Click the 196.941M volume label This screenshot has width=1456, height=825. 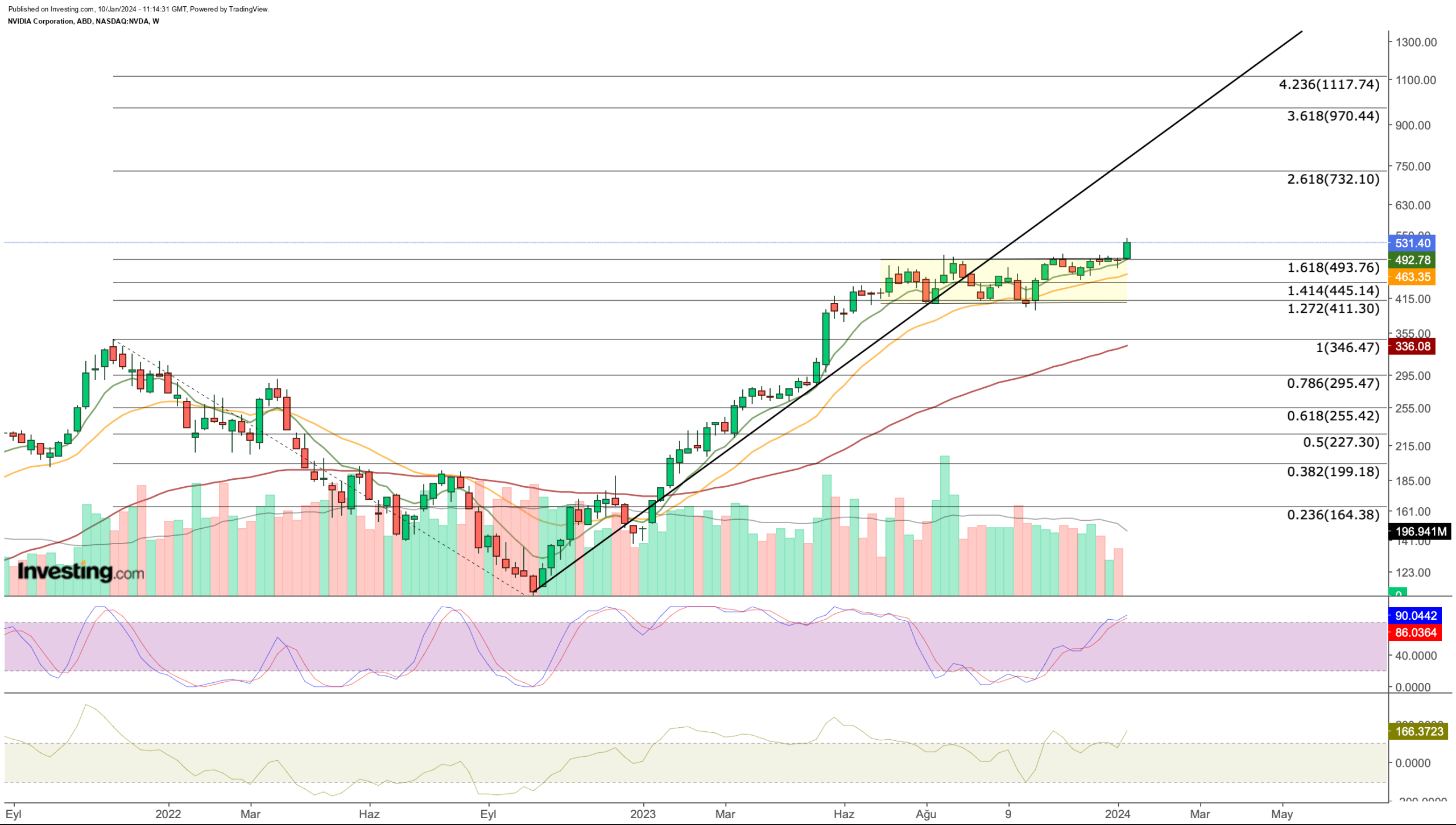pos(1420,532)
